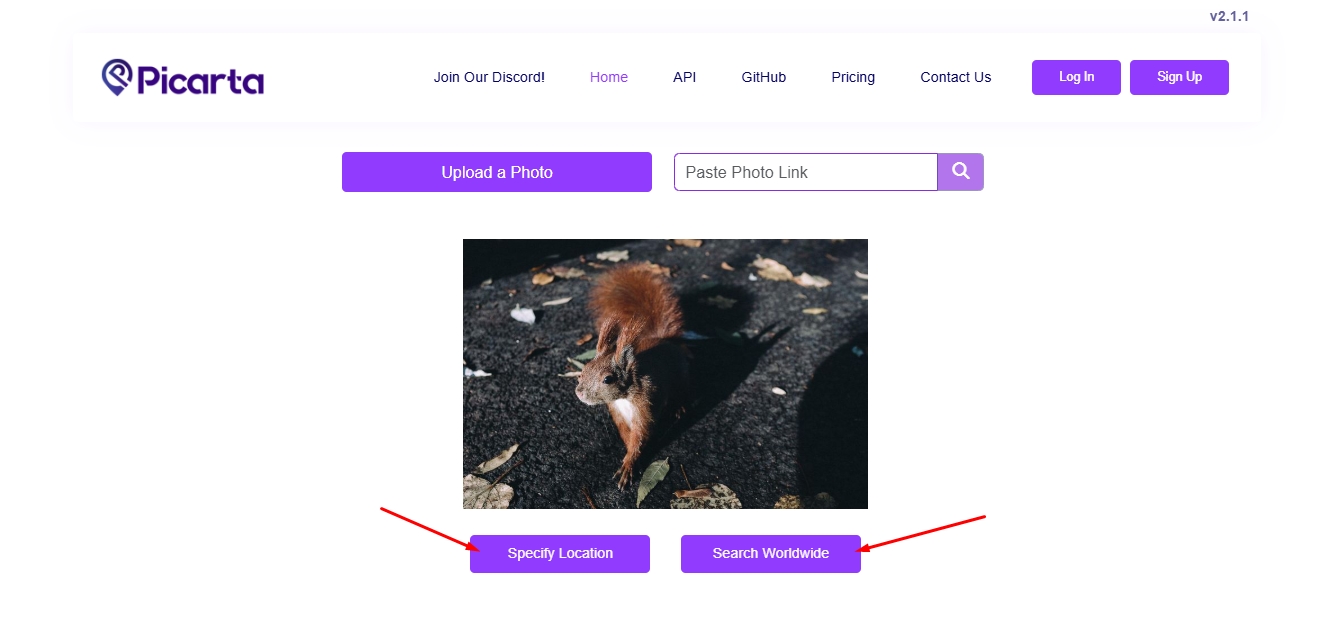This screenshot has height=619, width=1328.
Task: Click the magnifier search icon button
Action: pyautogui.click(x=961, y=172)
